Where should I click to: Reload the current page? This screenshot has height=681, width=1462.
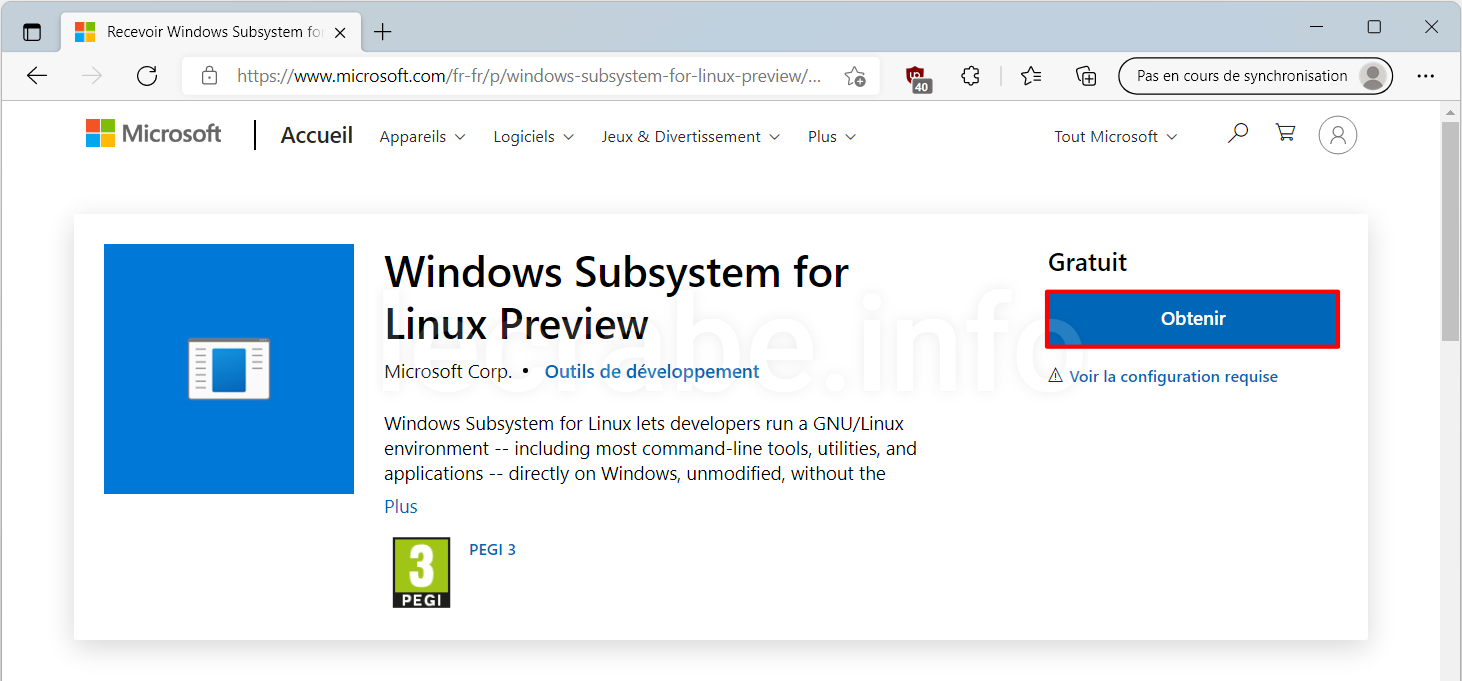[147, 76]
